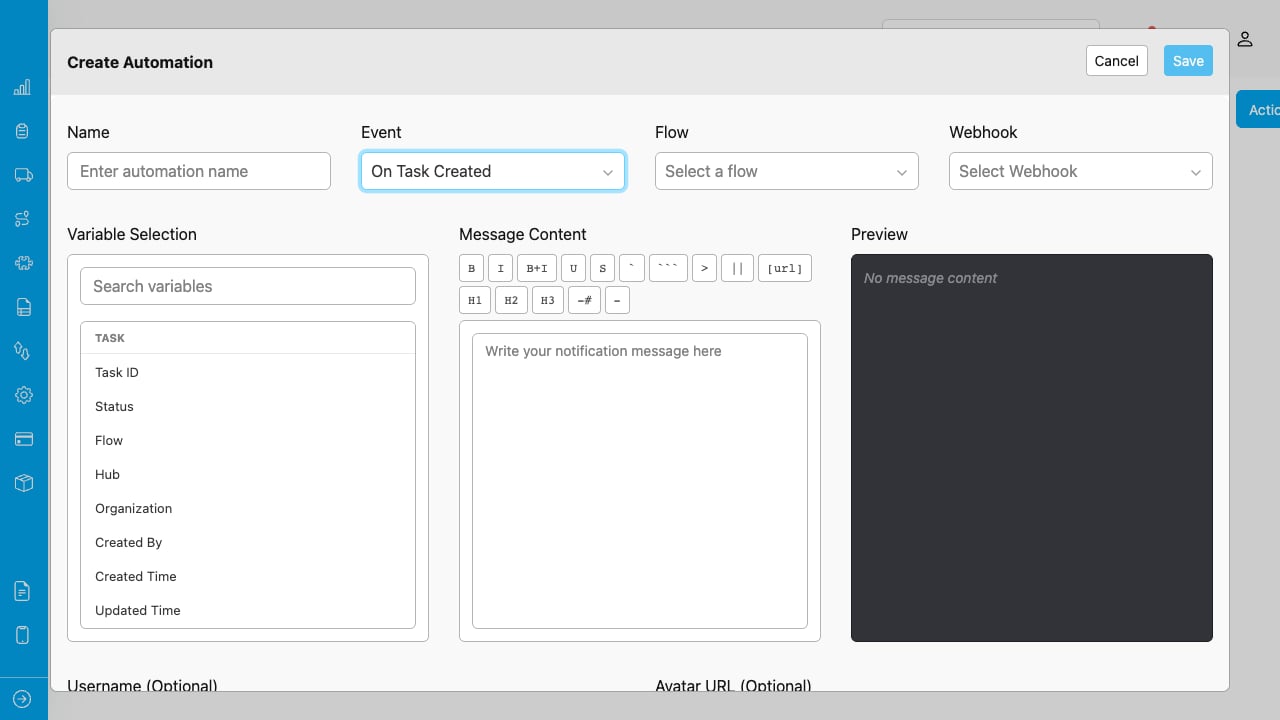Open the text file sidebar icon
1280x720 pixels.
23,591
